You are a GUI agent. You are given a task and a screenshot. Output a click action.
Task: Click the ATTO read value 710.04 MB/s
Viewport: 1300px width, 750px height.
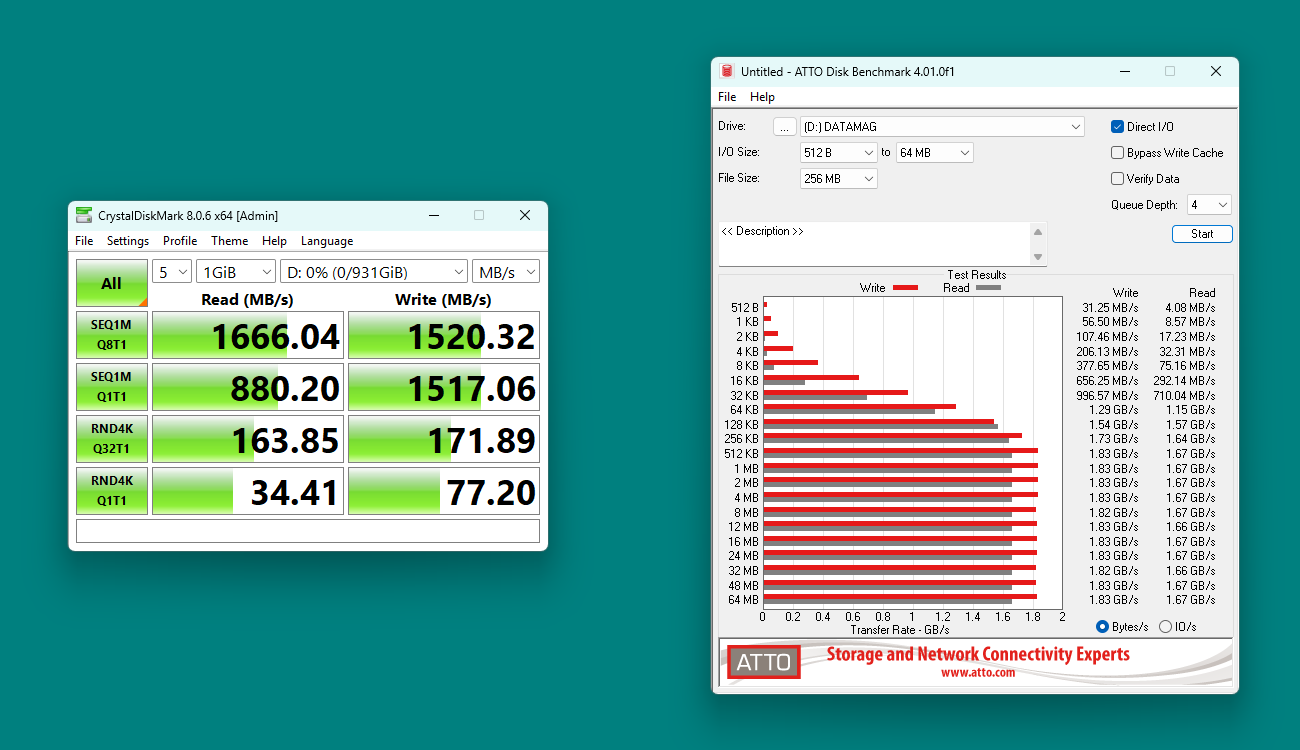(1185, 395)
